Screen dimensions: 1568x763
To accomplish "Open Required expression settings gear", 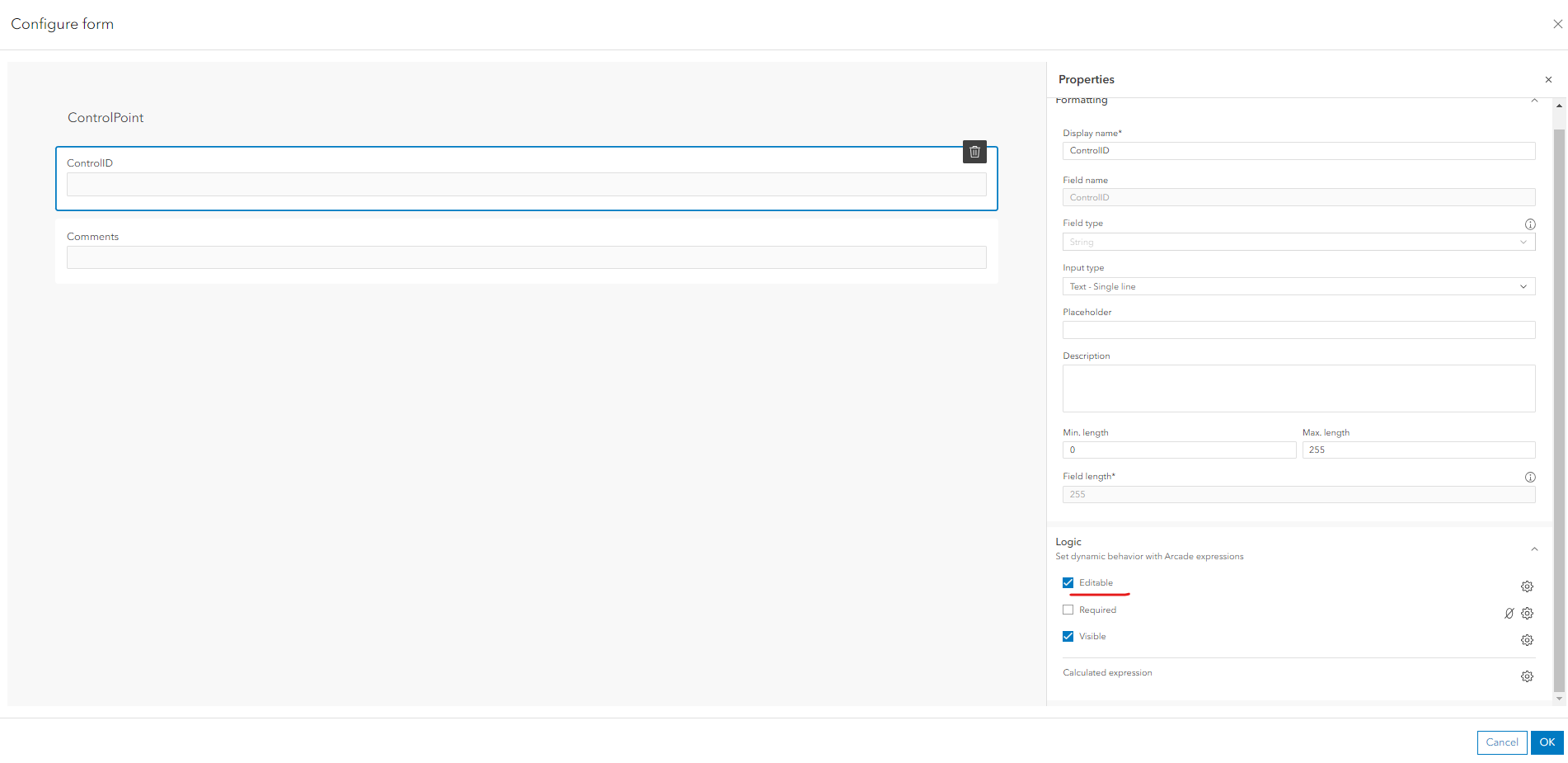I will click(1527, 614).
